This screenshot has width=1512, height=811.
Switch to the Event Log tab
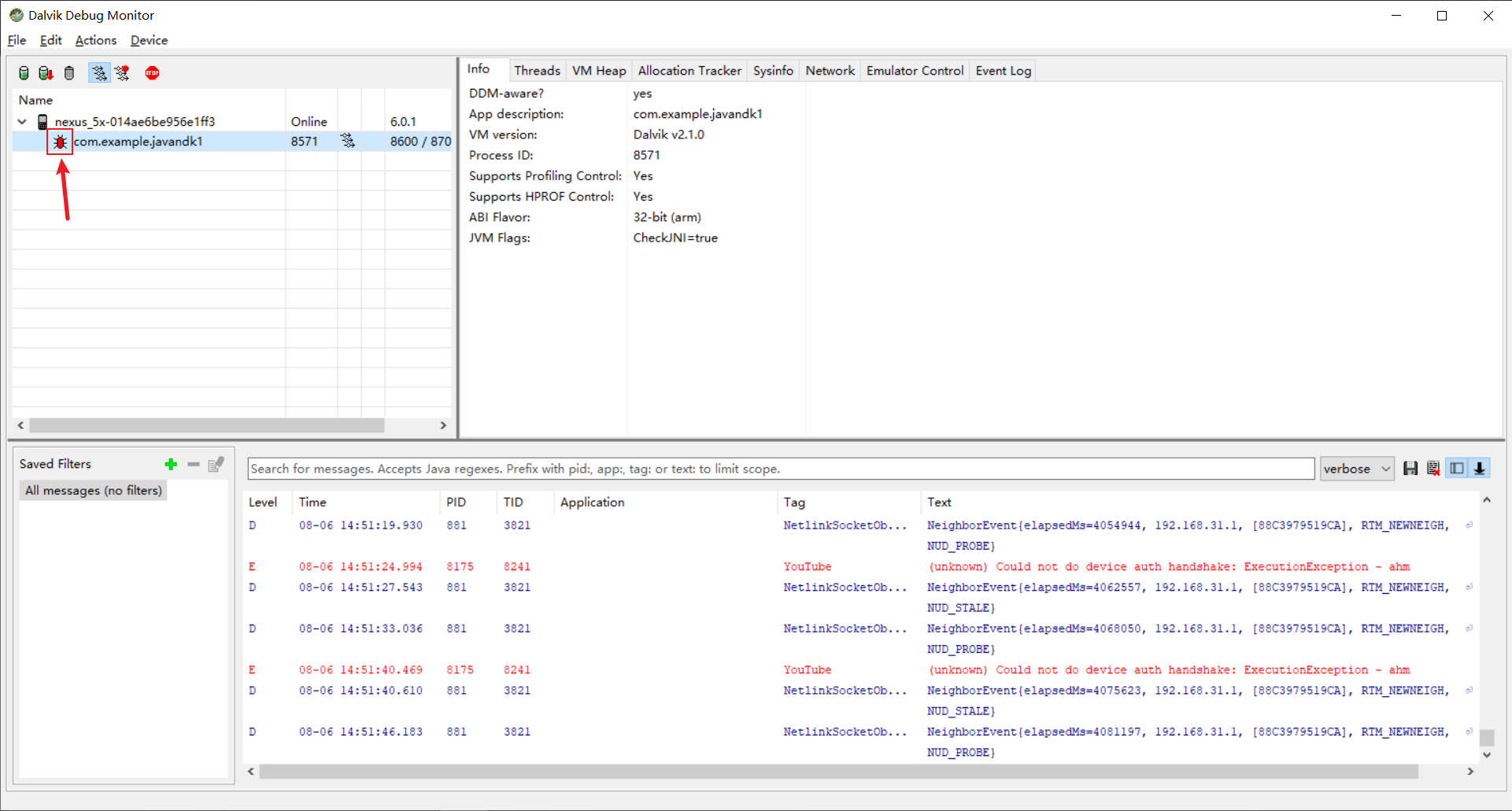coord(1003,71)
